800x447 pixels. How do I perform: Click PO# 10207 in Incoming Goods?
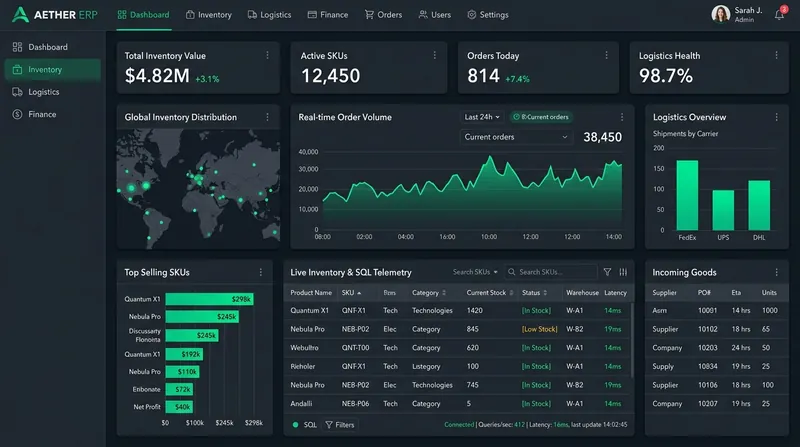707,404
